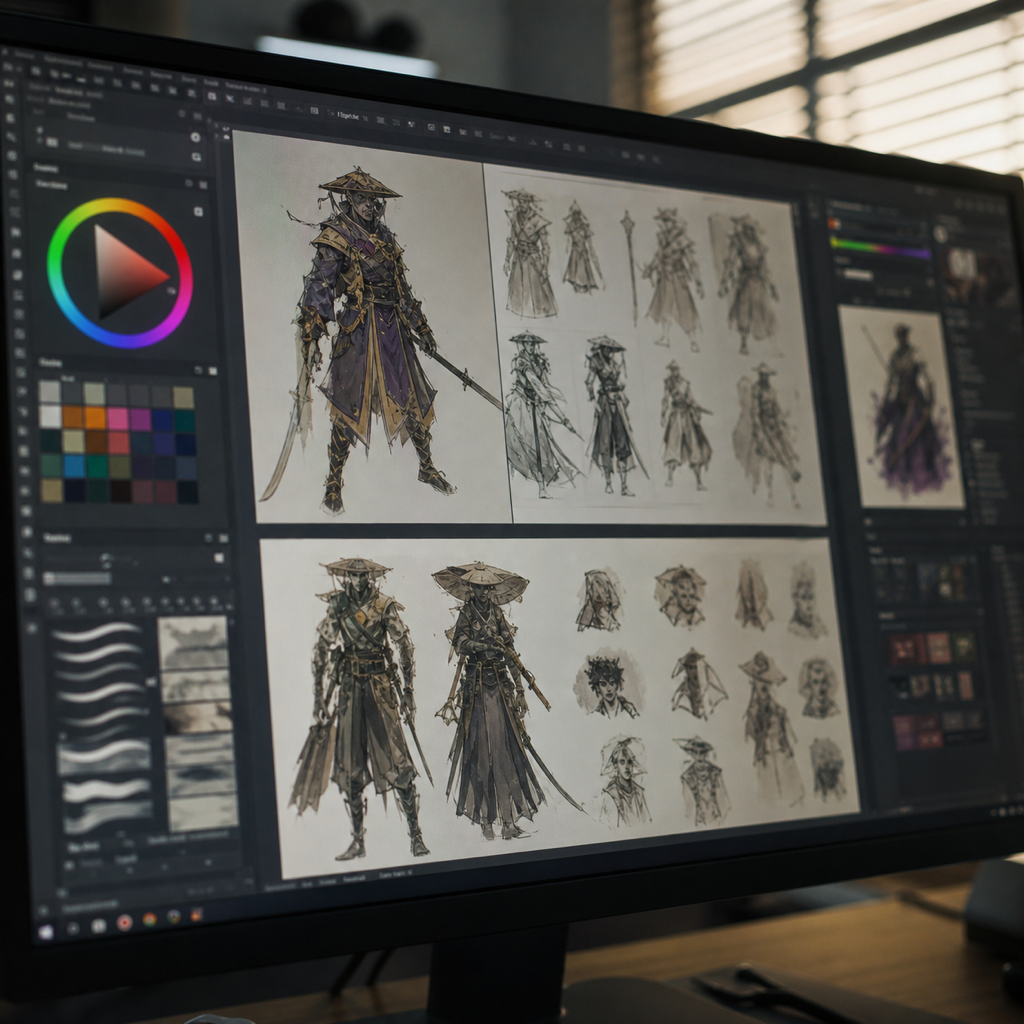
Task: Select the magenta color swatch
Action: 140,419
